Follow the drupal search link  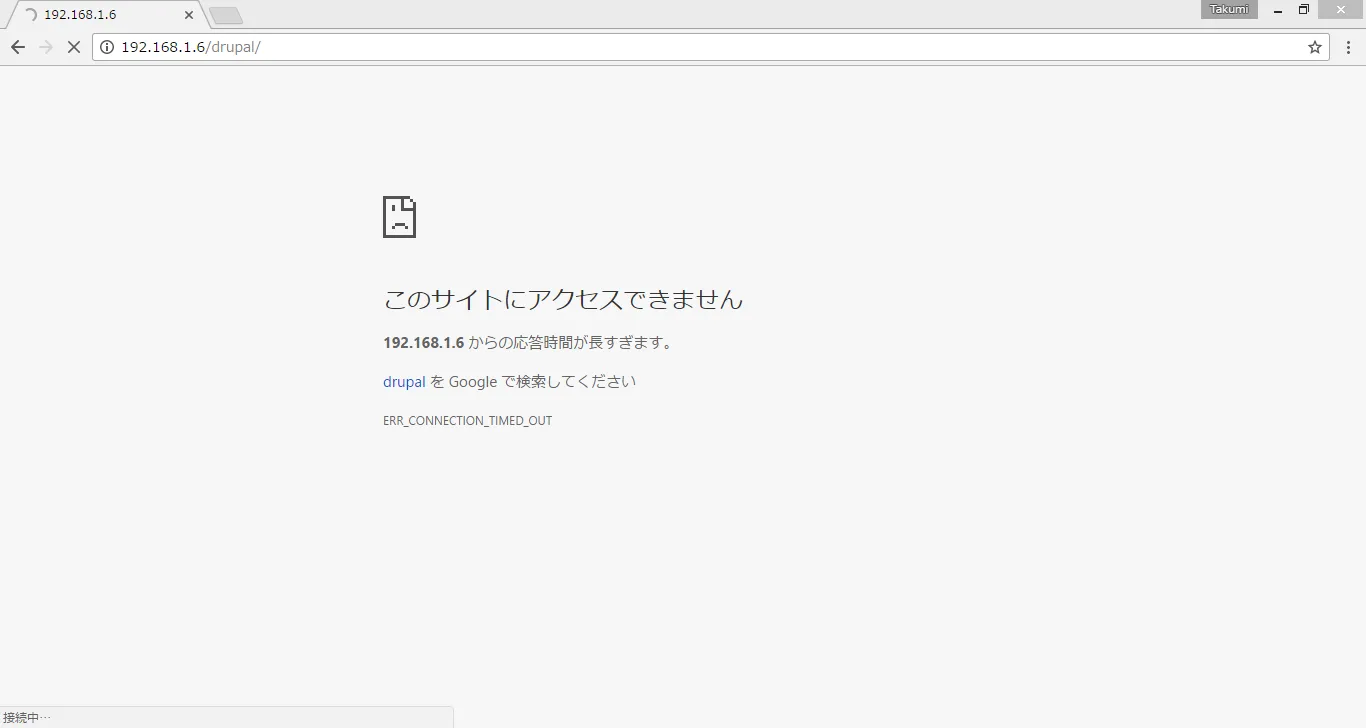coord(404,381)
